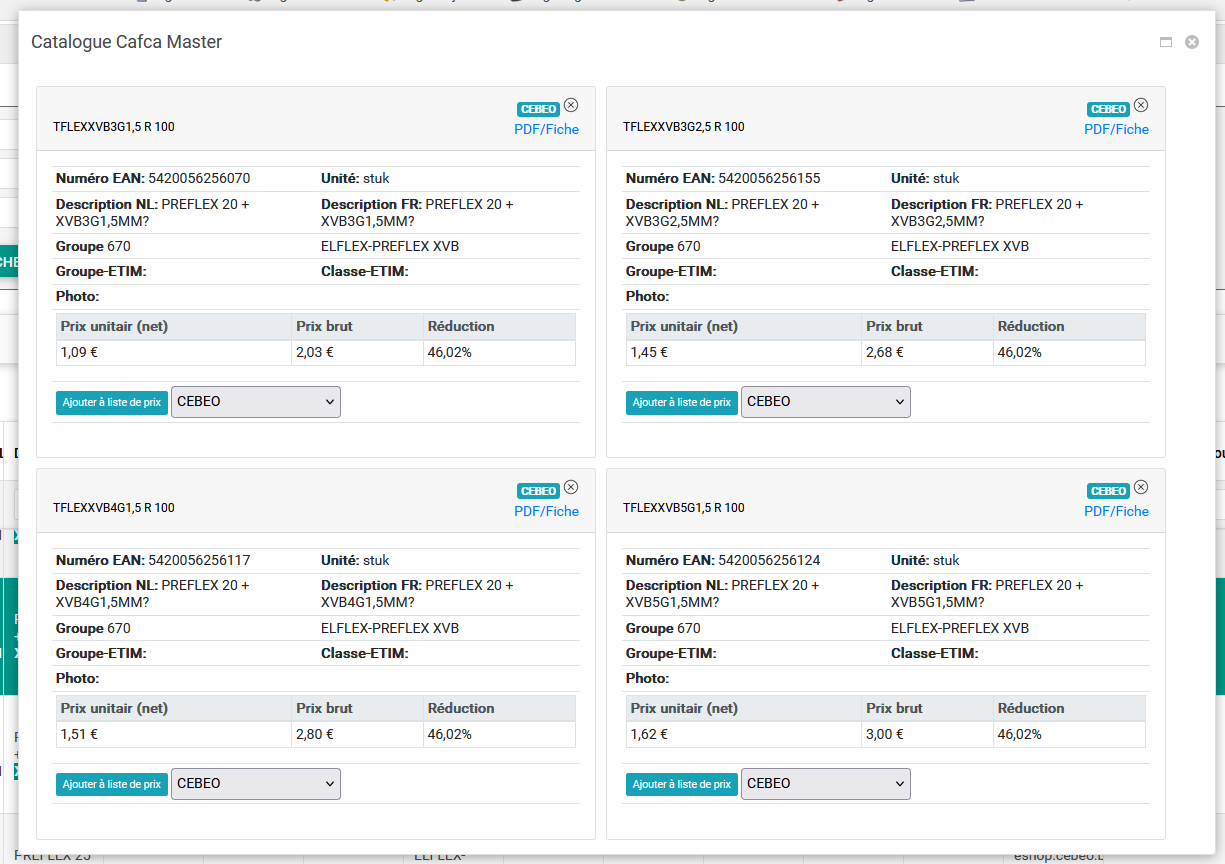
Task: Add TFLEXXVB3G1,5 to price list
Action: [x=112, y=403]
